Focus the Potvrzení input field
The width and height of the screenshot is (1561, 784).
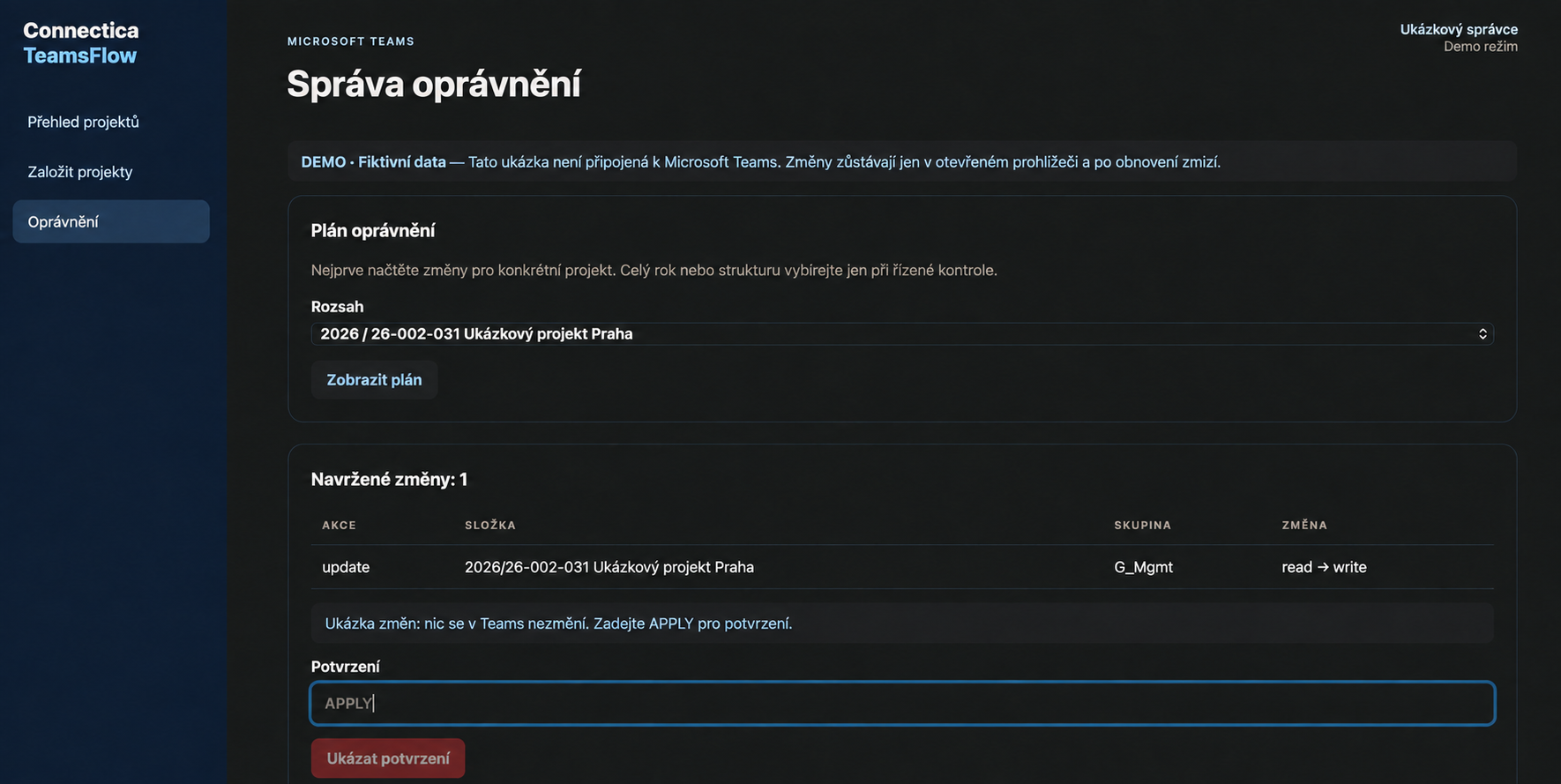coord(902,703)
